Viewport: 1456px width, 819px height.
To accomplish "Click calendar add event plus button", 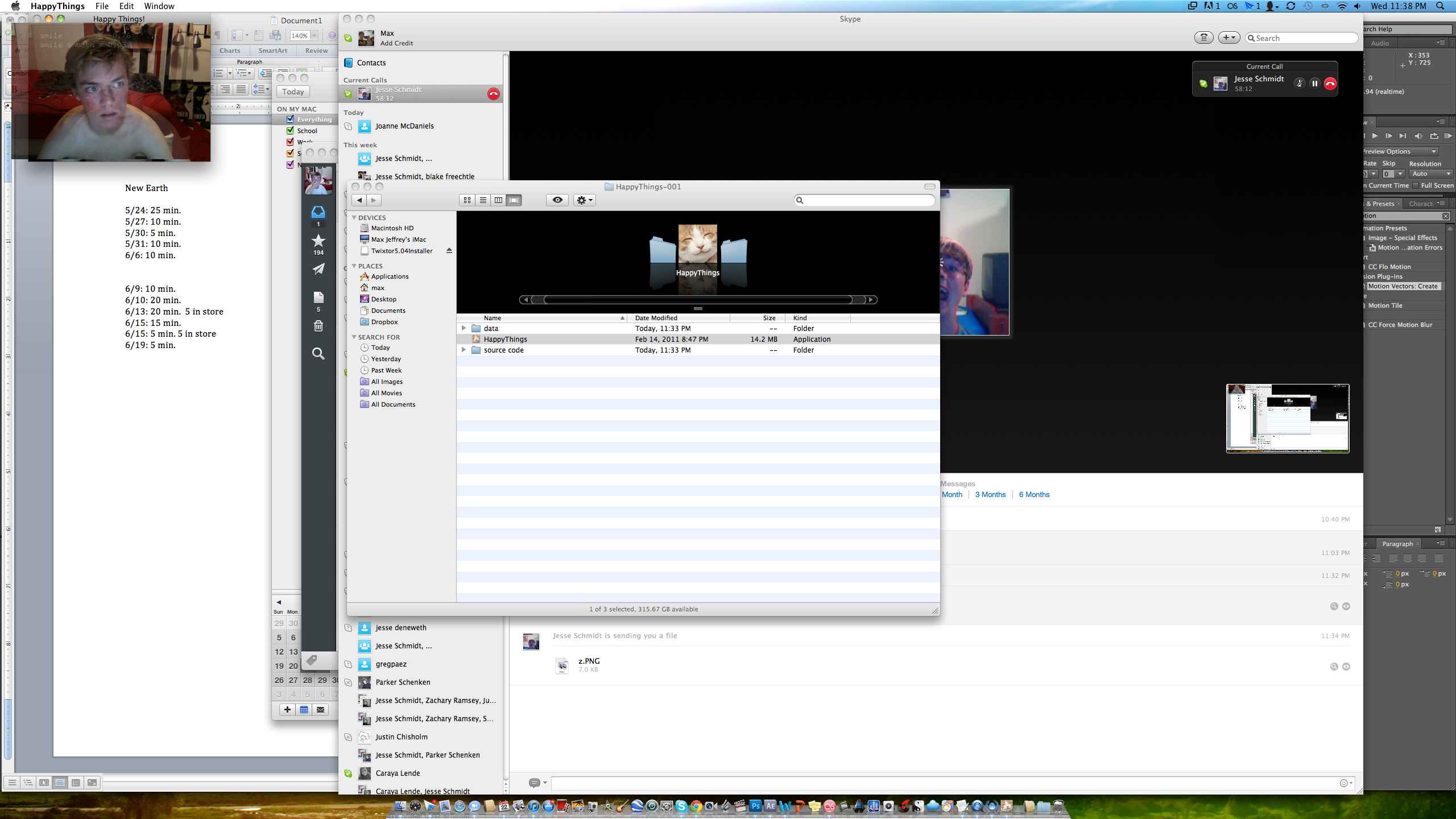I will pyautogui.click(x=287, y=709).
